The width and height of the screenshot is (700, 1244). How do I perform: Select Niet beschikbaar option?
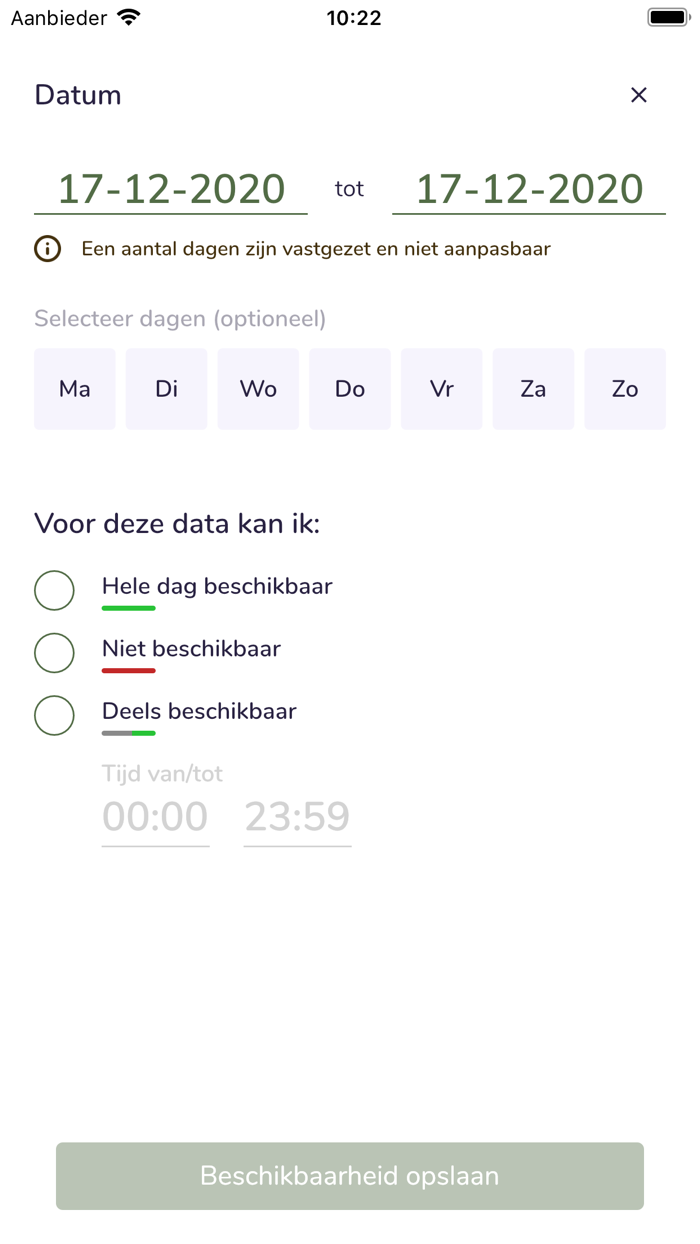coord(54,653)
